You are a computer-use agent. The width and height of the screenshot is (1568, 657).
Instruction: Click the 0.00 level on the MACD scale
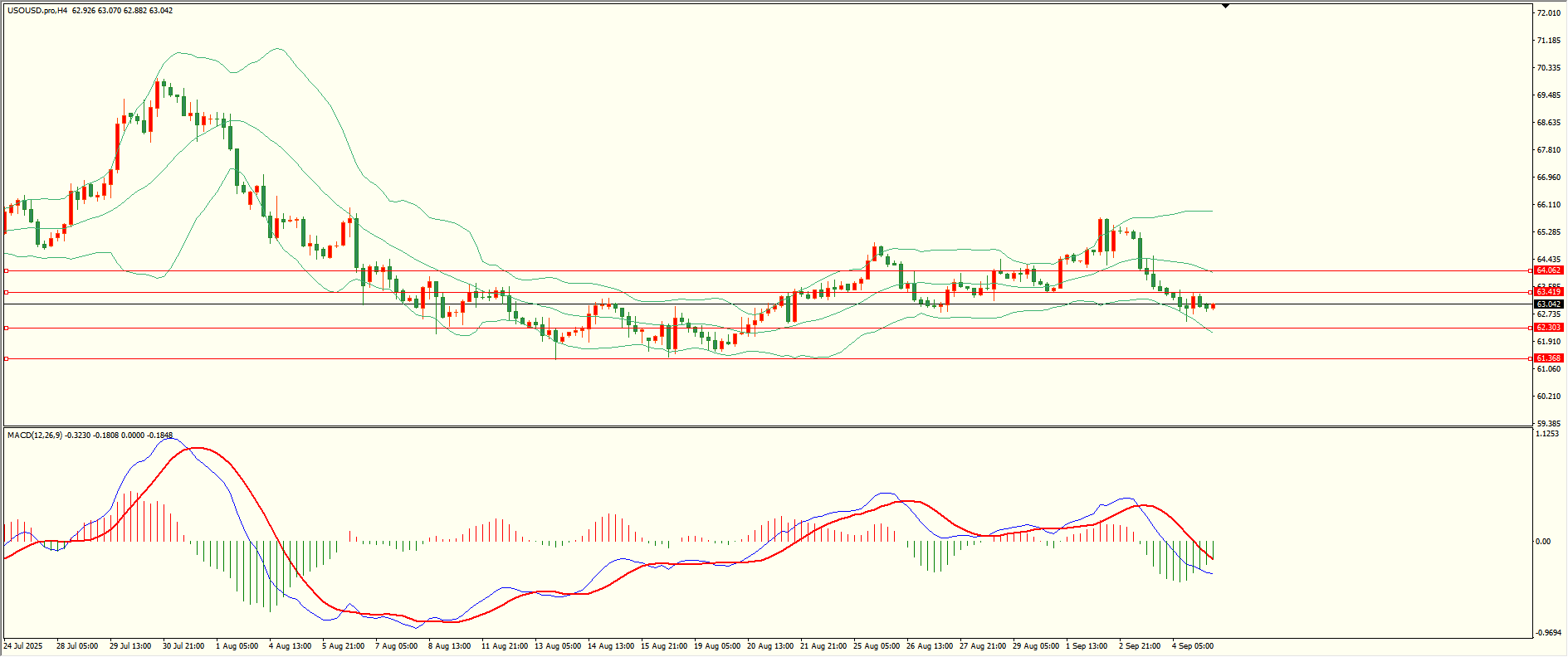coord(1543,542)
